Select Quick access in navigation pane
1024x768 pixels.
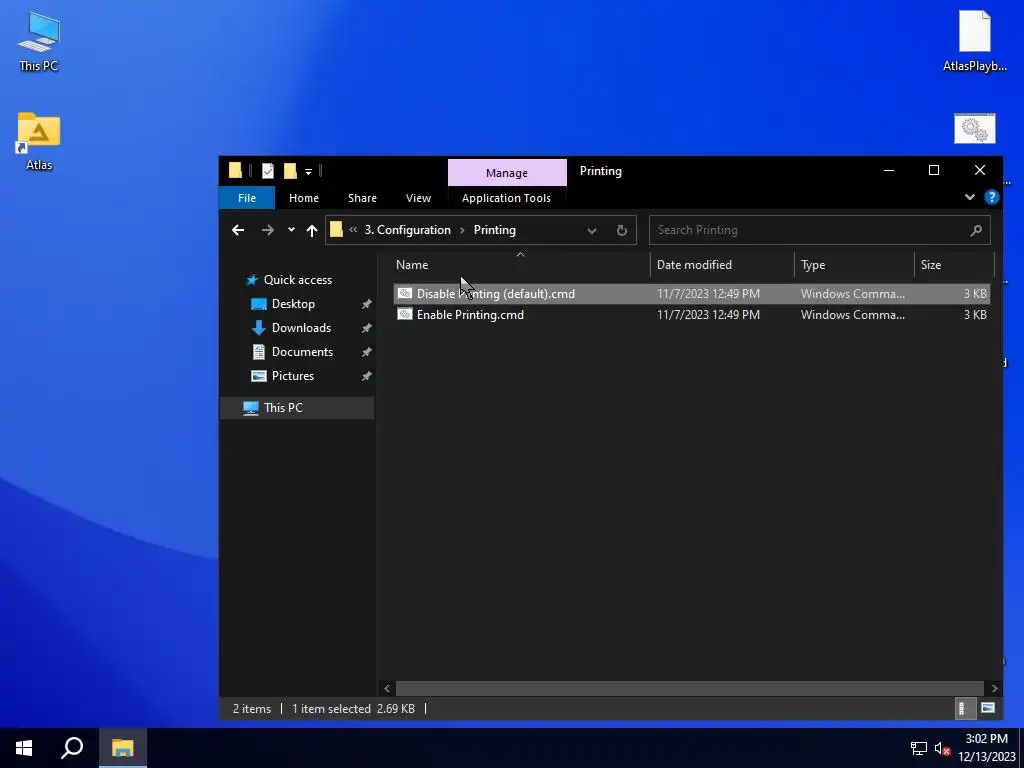coord(298,280)
